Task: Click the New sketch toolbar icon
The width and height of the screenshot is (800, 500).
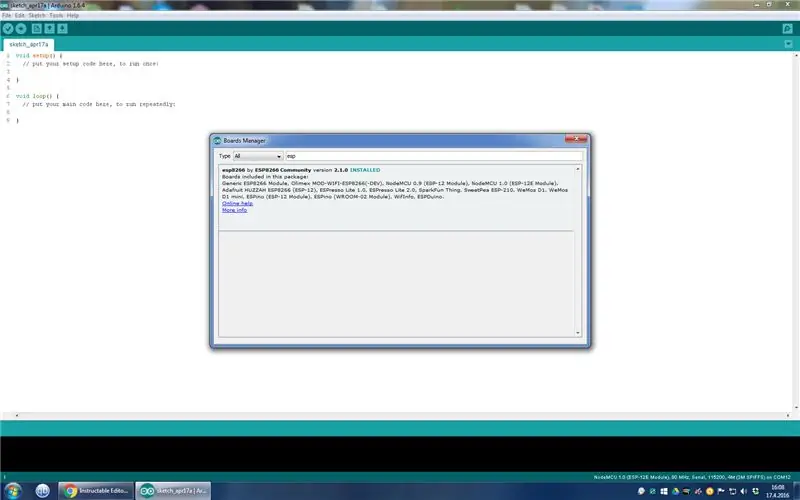Action: (x=37, y=29)
